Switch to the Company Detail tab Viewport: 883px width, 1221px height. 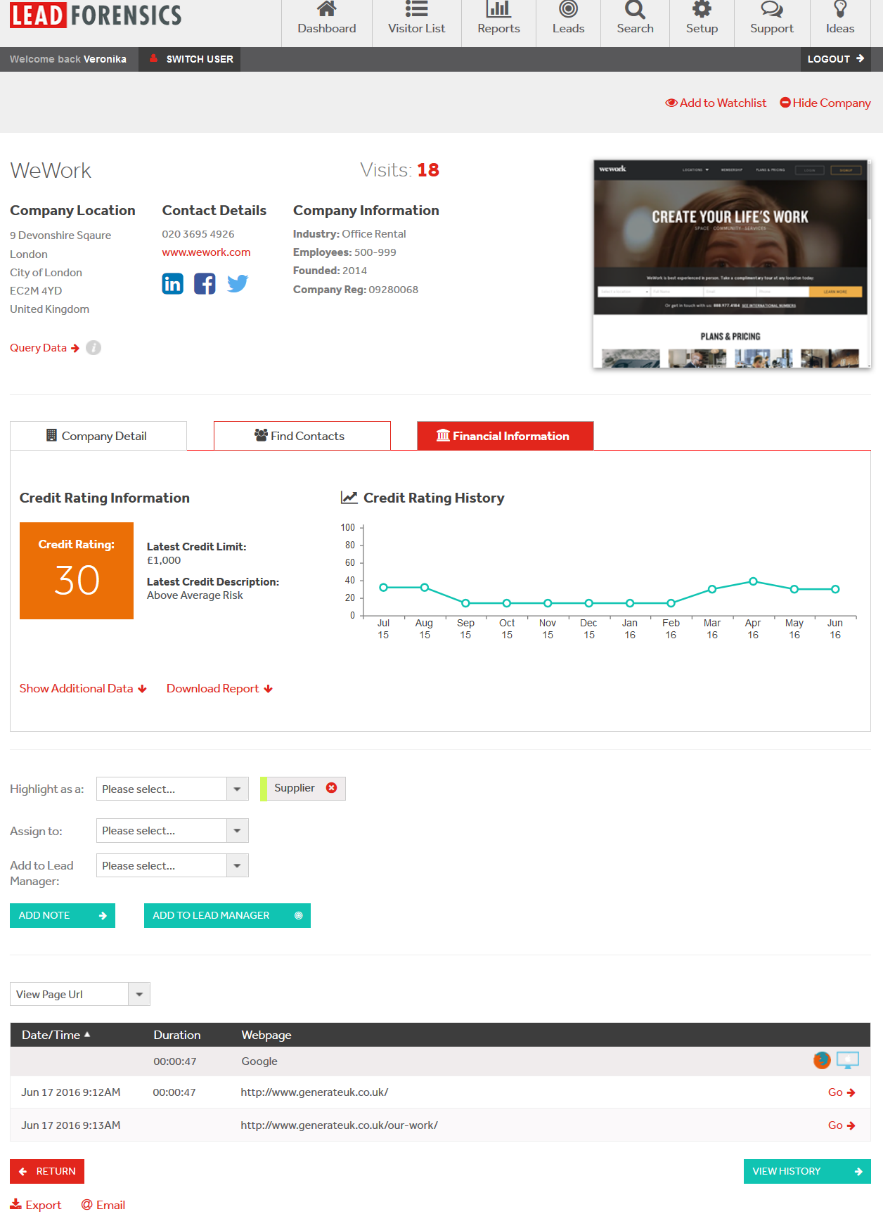click(x=98, y=436)
